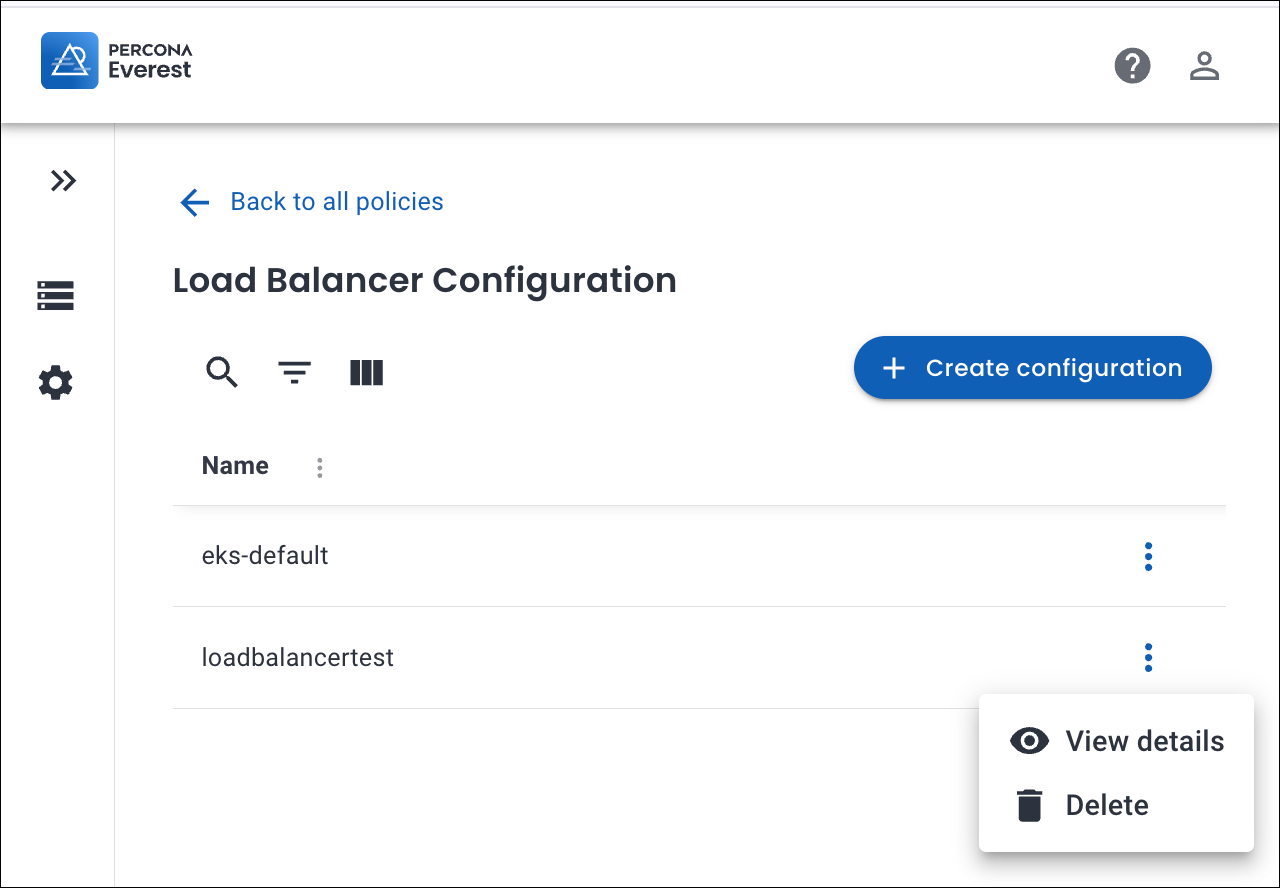Screen dimensions: 1280x888
Task: Open the databases sidebar icon
Action: pos(56,296)
